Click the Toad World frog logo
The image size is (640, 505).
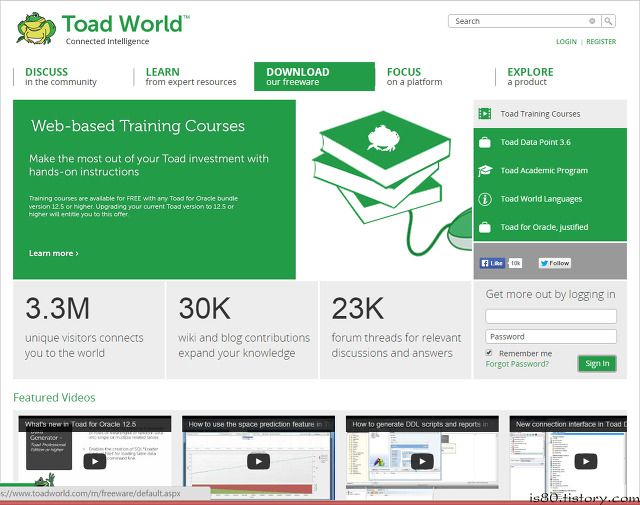pos(36,29)
